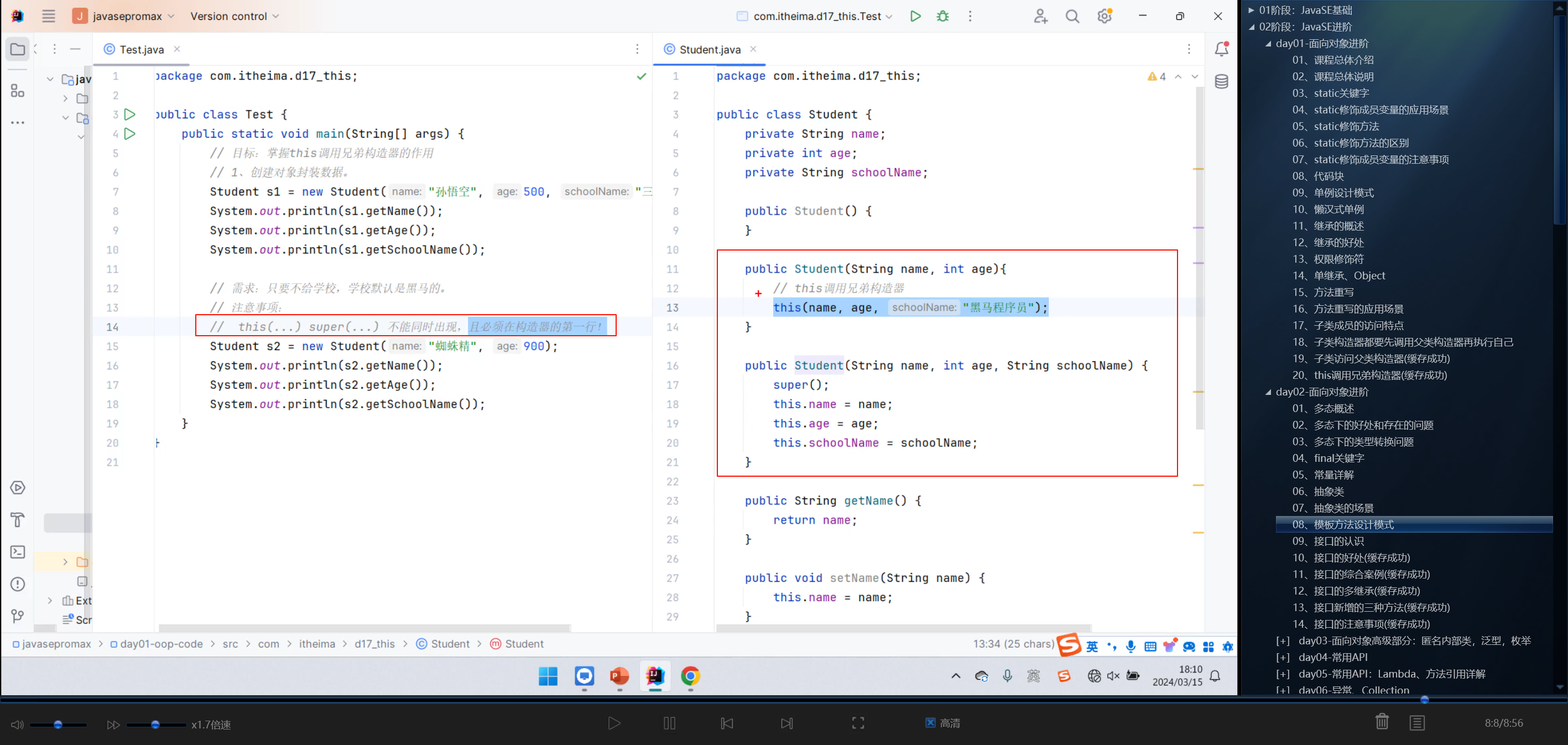Image resolution: width=1568 pixels, height=745 pixels.
Task: Adjust the playback speed slider handle
Action: [155, 725]
